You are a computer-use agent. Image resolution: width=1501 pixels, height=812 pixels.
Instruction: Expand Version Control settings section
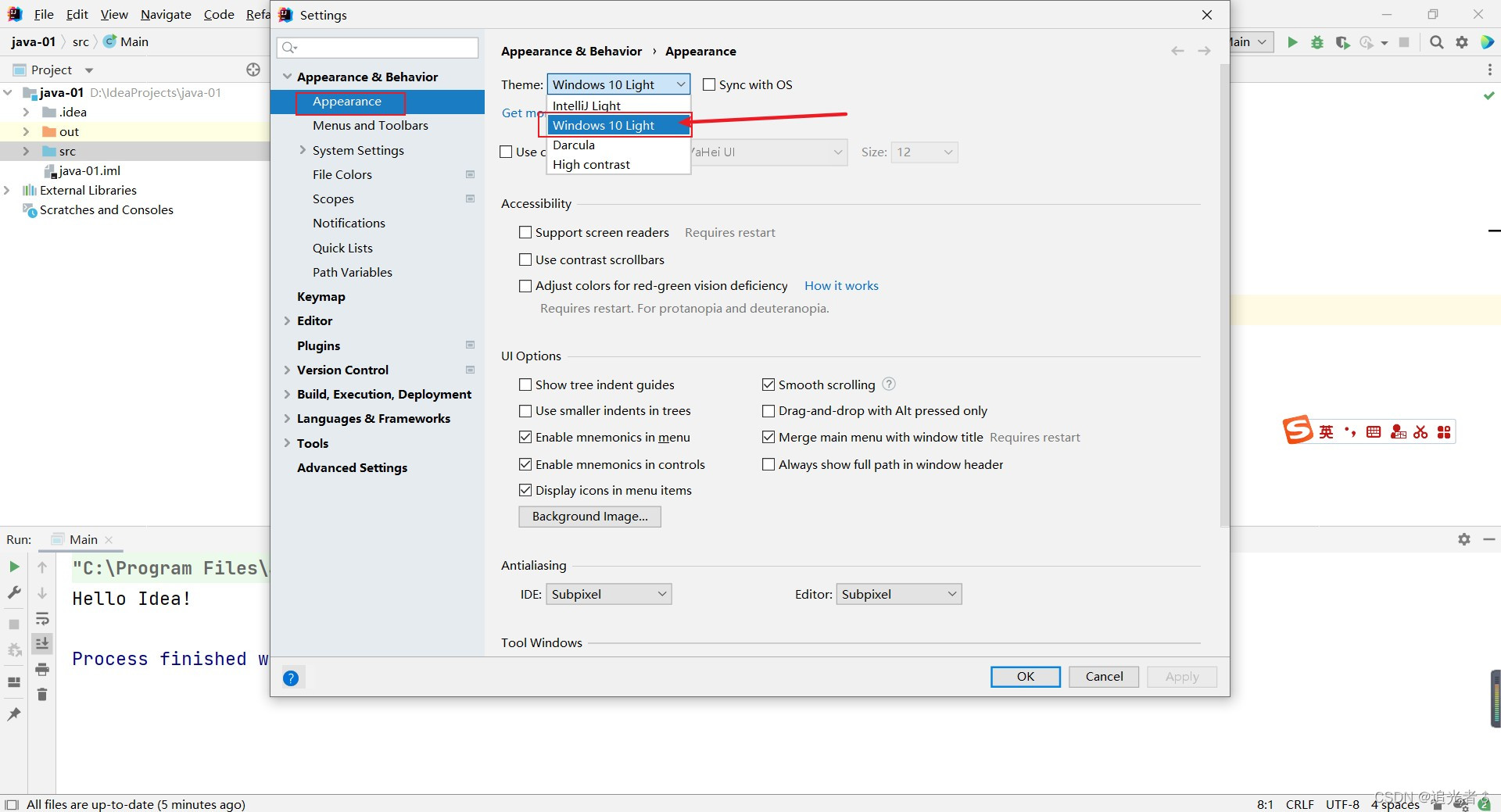(x=287, y=370)
